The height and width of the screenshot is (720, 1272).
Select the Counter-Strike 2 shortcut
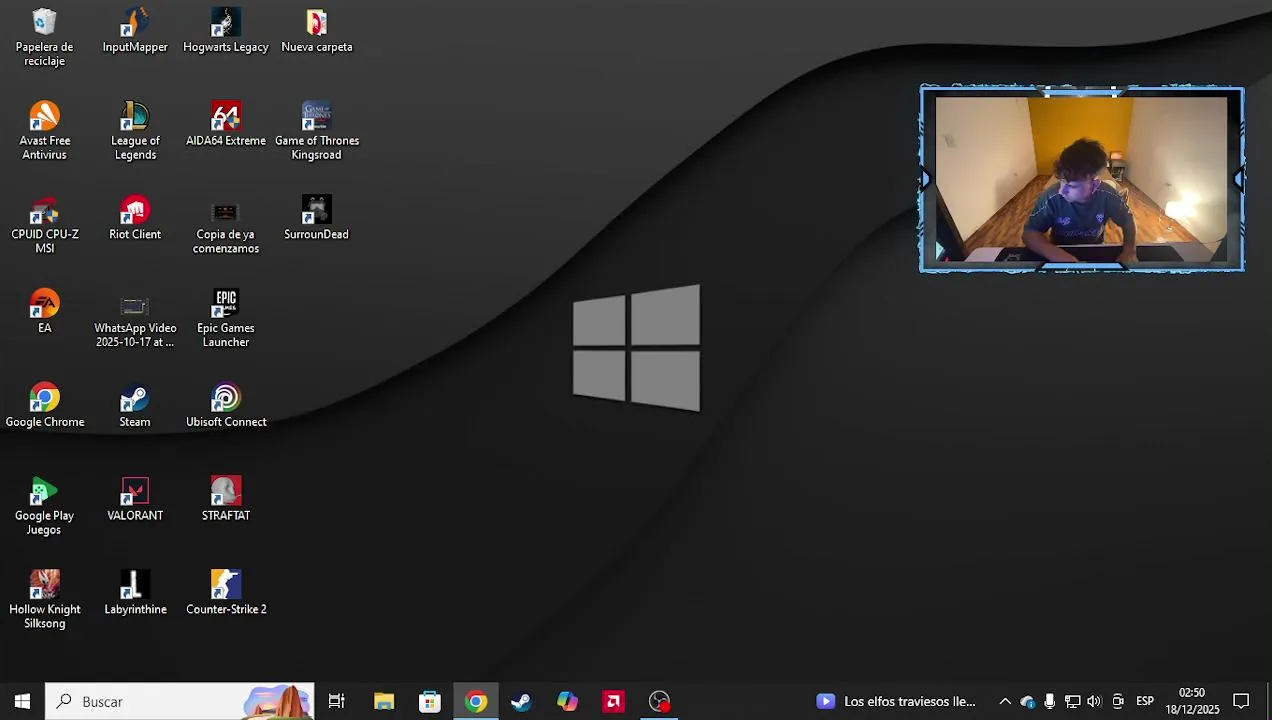[226, 593]
